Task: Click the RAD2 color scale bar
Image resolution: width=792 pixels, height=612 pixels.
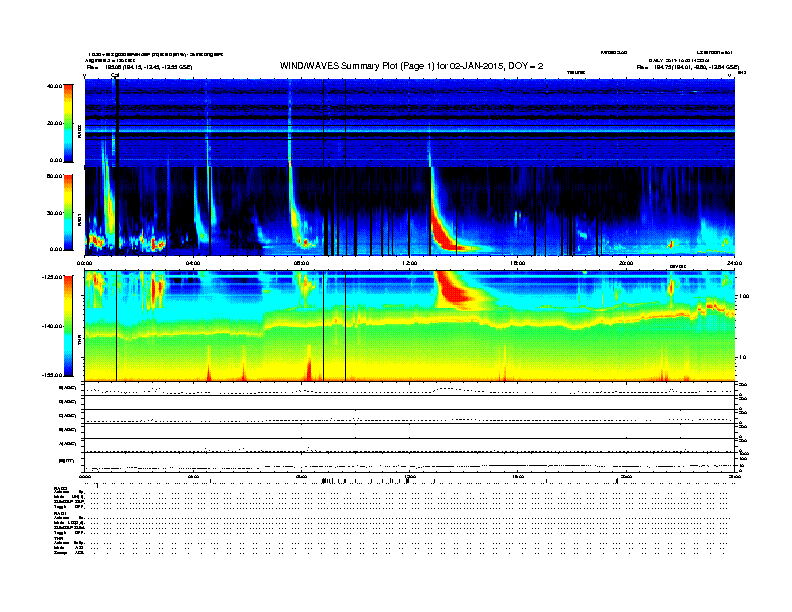Action: [68, 123]
